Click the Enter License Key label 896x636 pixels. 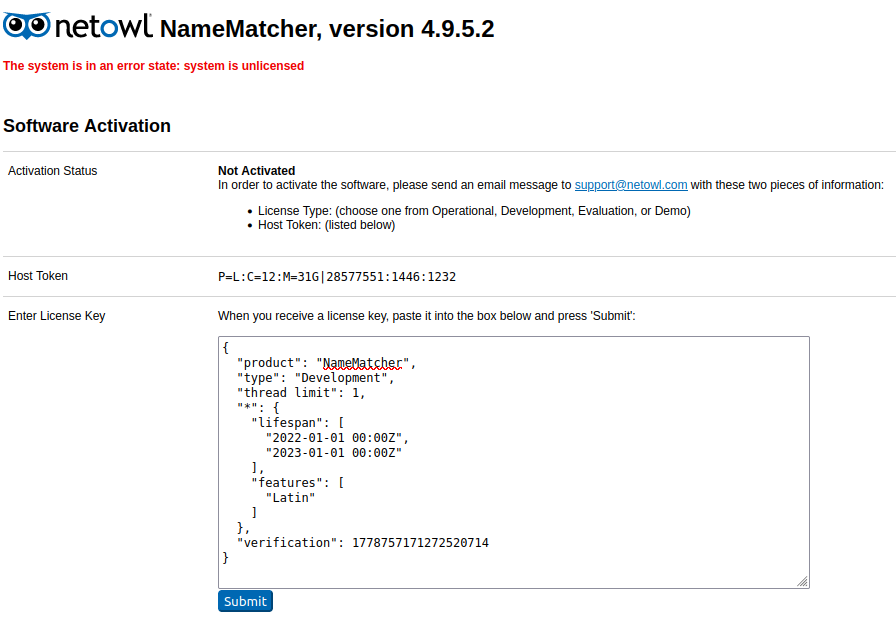56,316
